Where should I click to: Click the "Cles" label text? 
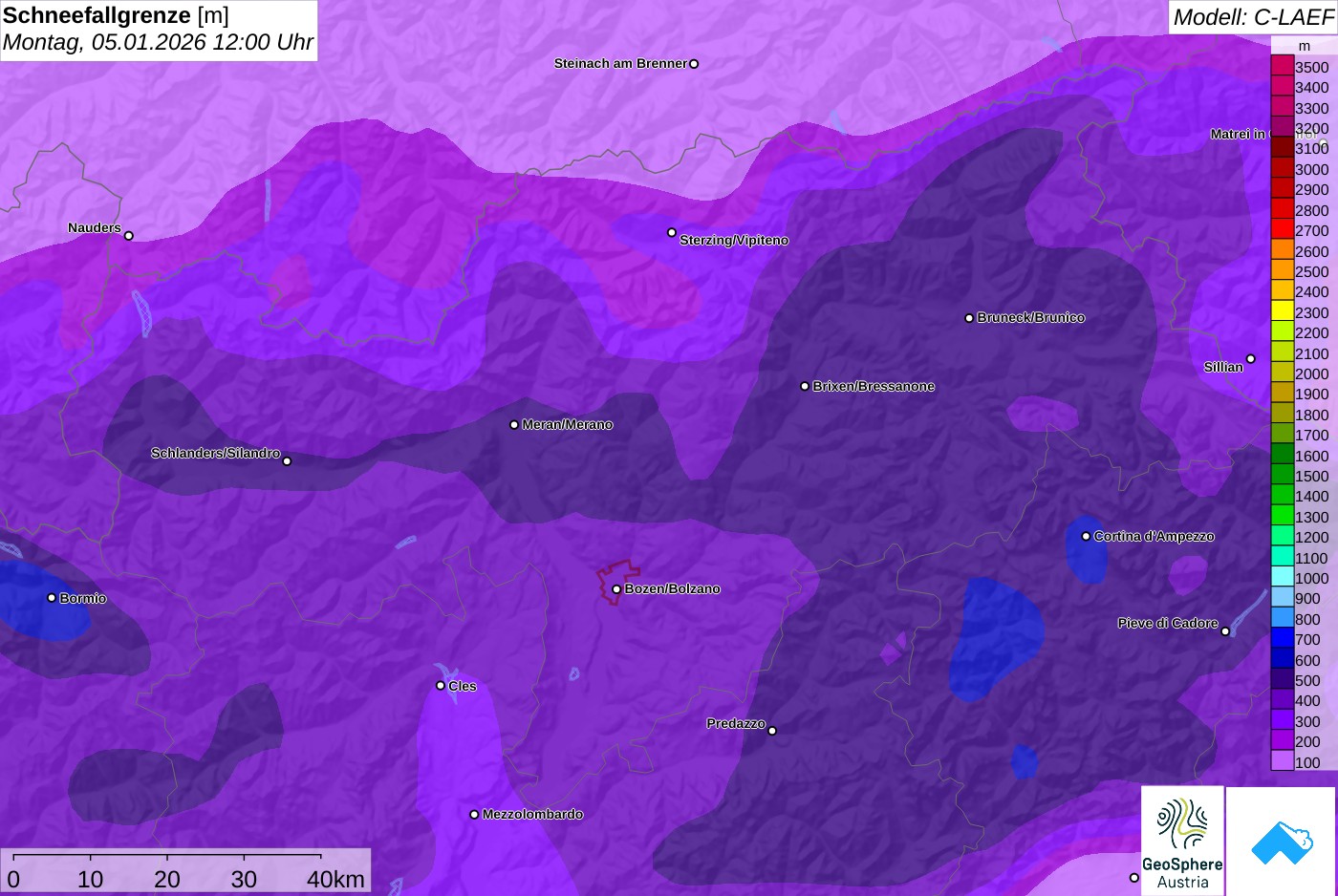coord(463,687)
